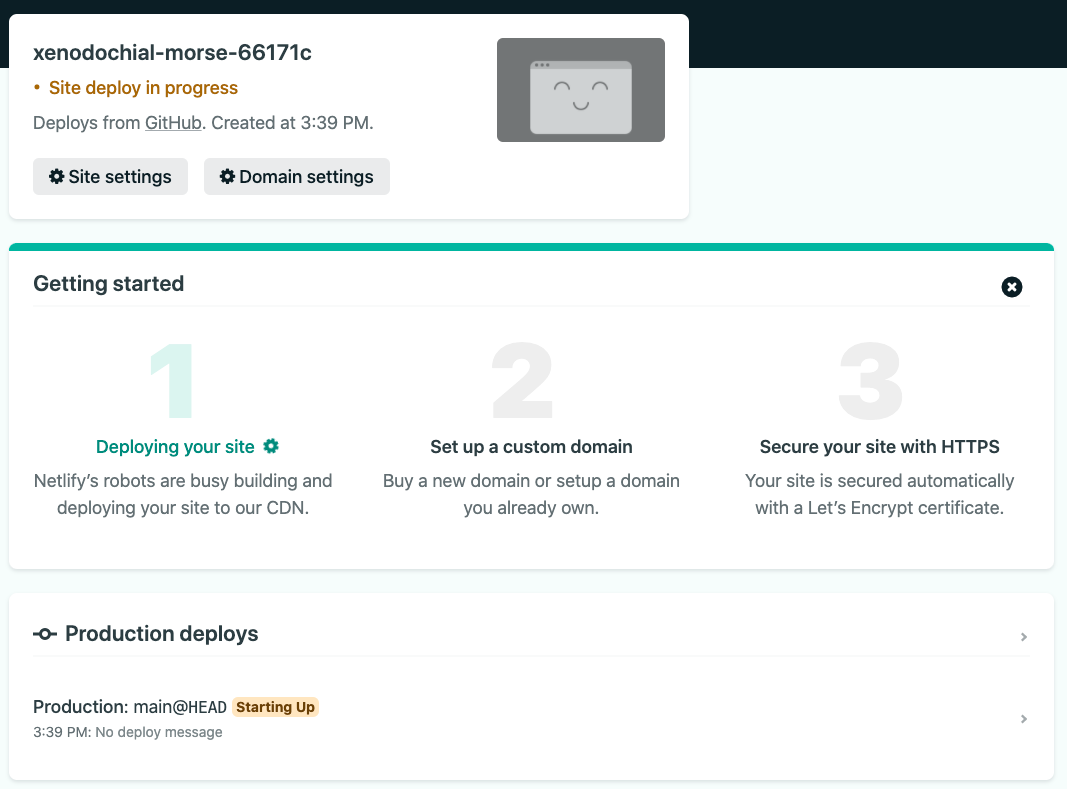This screenshot has height=789, width=1067.
Task: Open the main@HEAD deploy row chevron
Action: (1023, 719)
